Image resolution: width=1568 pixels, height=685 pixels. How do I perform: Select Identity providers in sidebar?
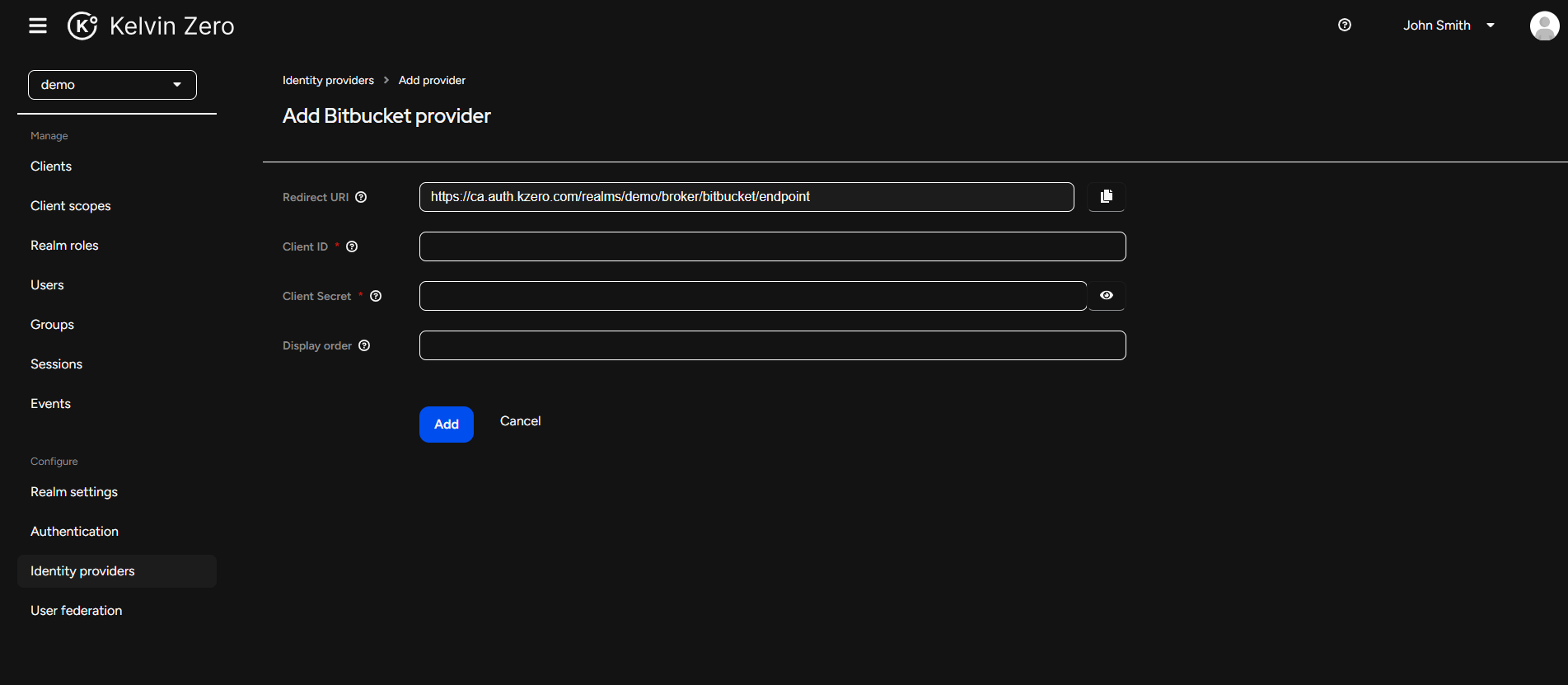click(x=117, y=571)
